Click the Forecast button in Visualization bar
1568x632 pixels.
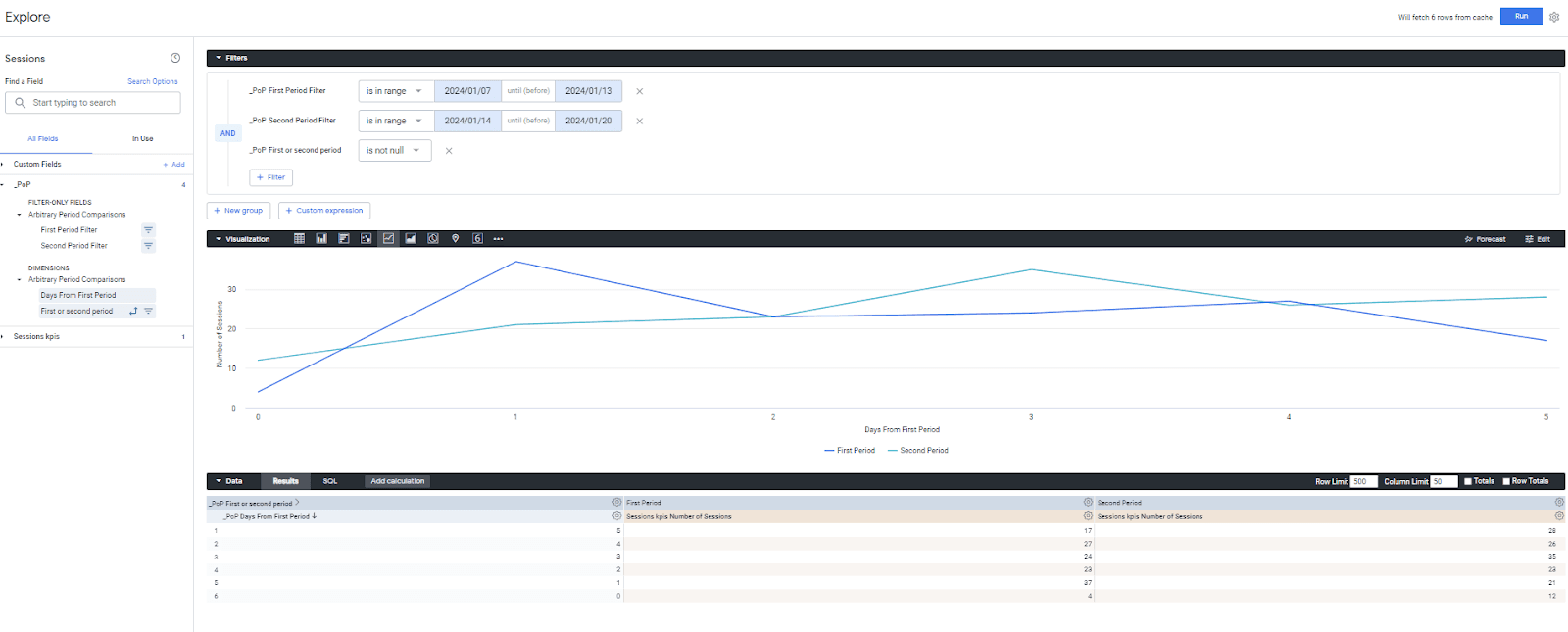1485,239
